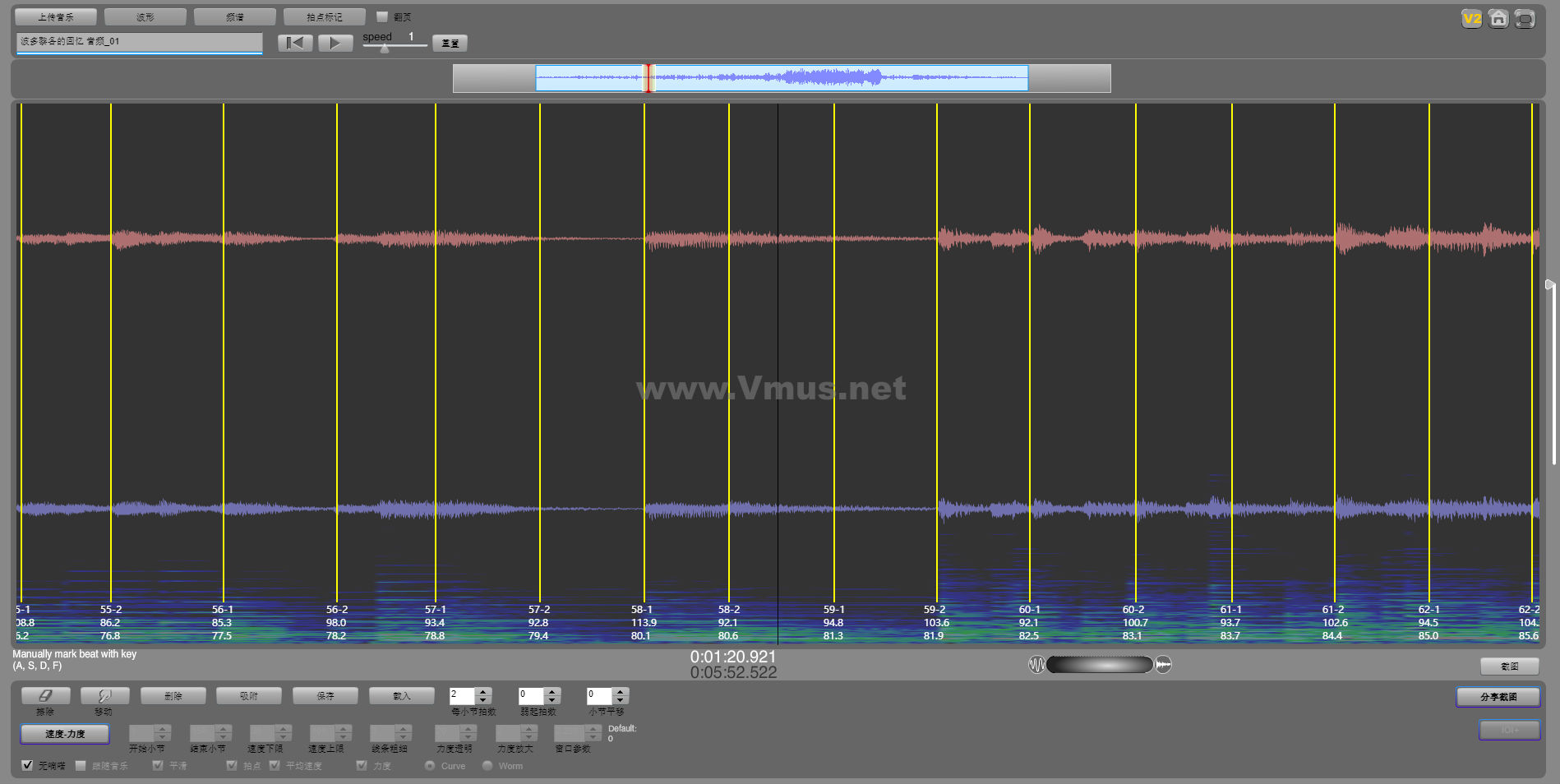Click the speed slider handle
1560x784 pixels.
click(x=385, y=48)
